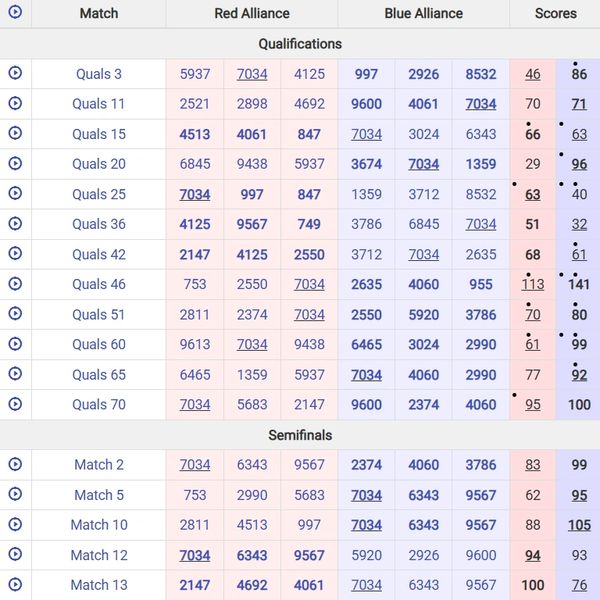Open the Quals 36 match link
This screenshot has height=600, width=600.
(99, 224)
